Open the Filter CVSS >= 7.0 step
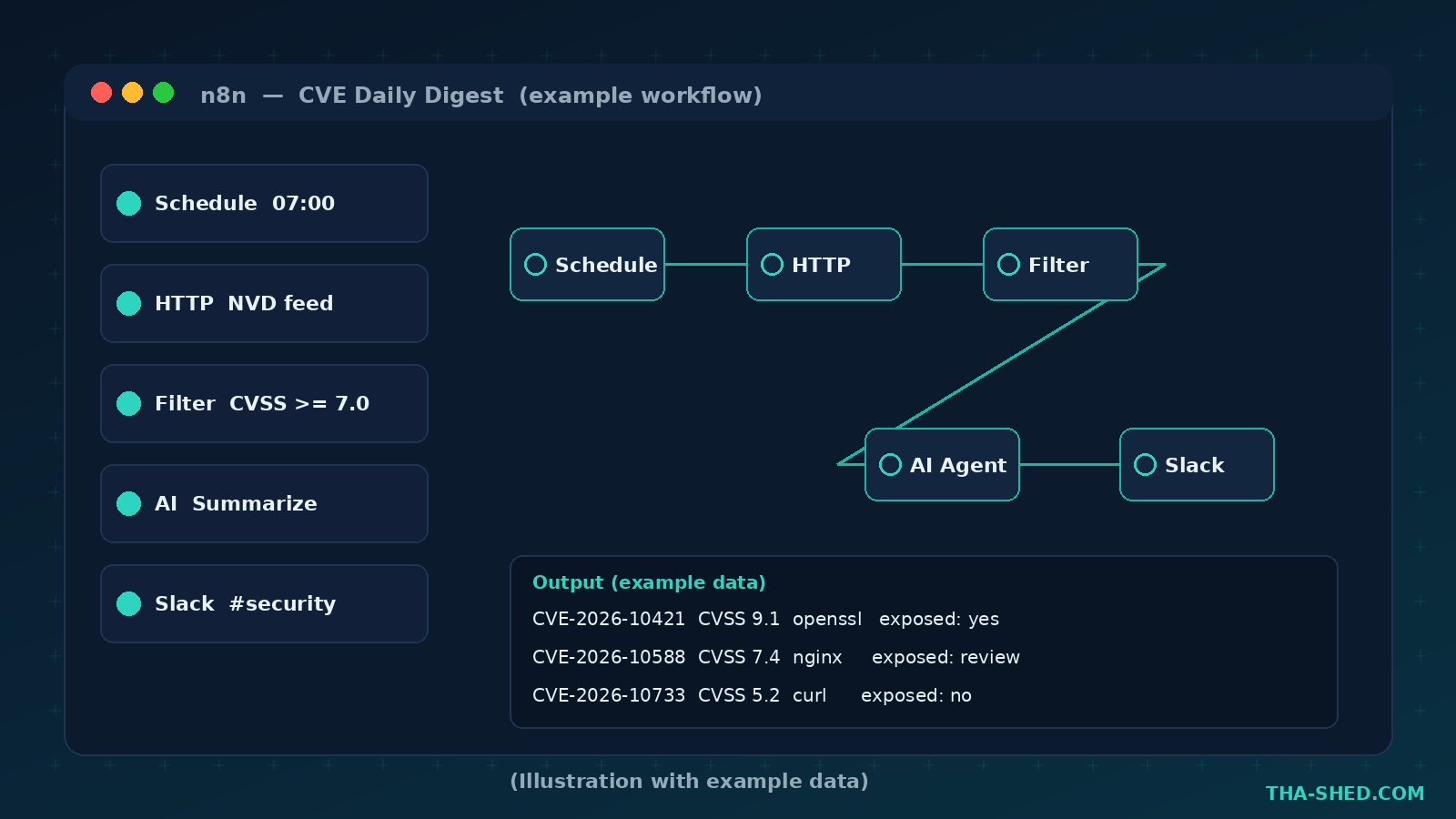Viewport: 1456px width, 819px height. click(264, 403)
